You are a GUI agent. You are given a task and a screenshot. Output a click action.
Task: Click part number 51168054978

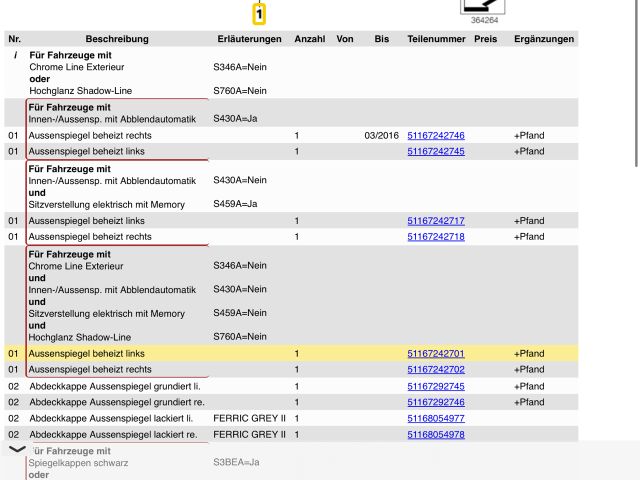point(435,434)
